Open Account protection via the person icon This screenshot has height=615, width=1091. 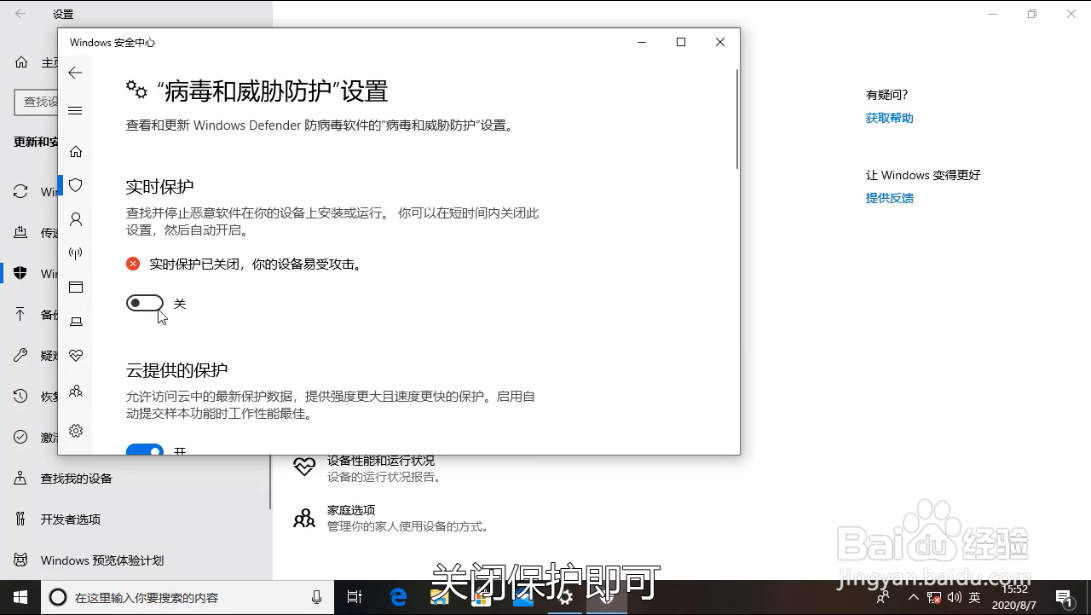click(x=76, y=219)
